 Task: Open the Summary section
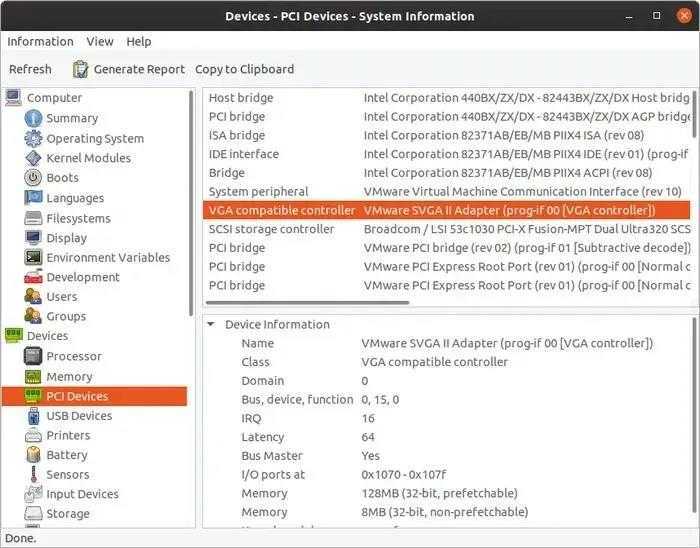(x=72, y=118)
